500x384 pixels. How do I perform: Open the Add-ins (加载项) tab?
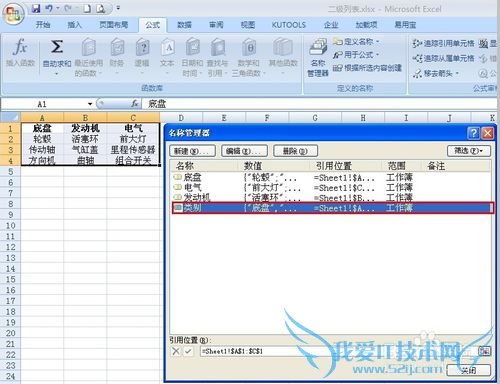click(x=366, y=25)
